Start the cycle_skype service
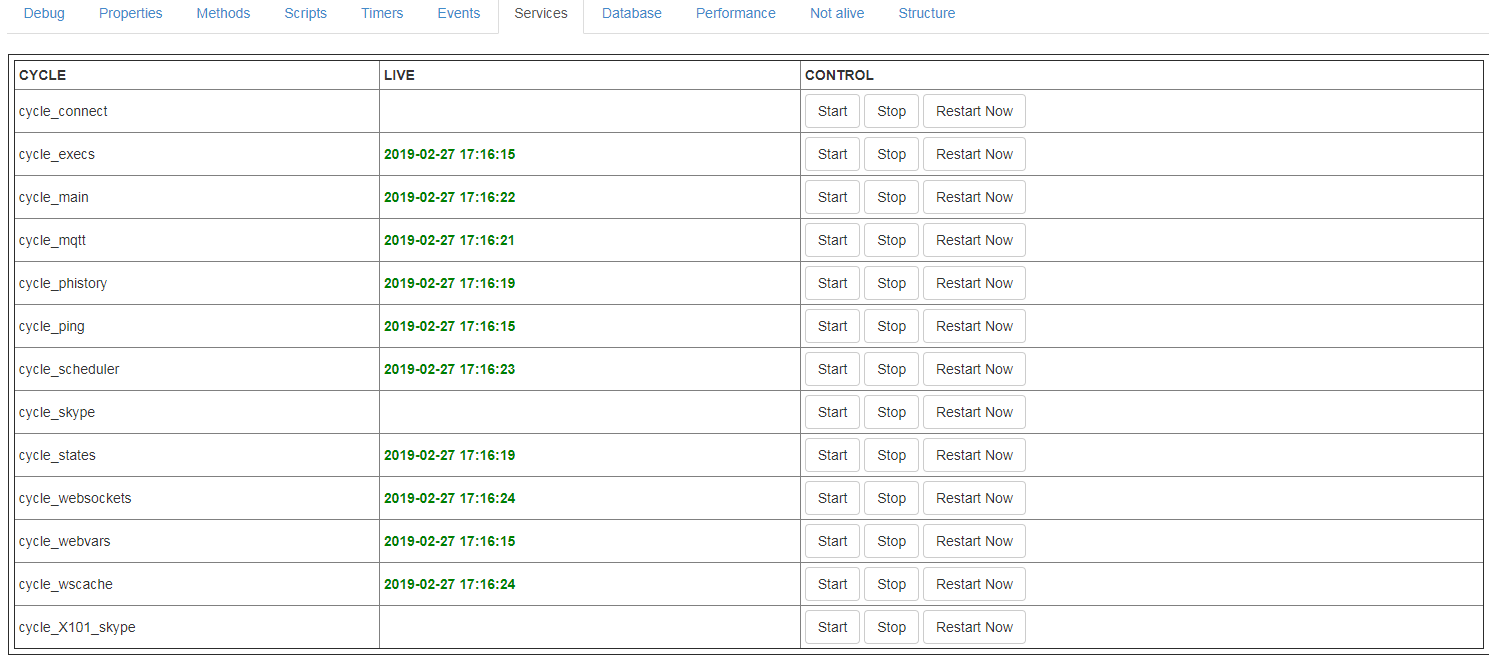Image resolution: width=1489 pixels, height=667 pixels. tap(832, 412)
